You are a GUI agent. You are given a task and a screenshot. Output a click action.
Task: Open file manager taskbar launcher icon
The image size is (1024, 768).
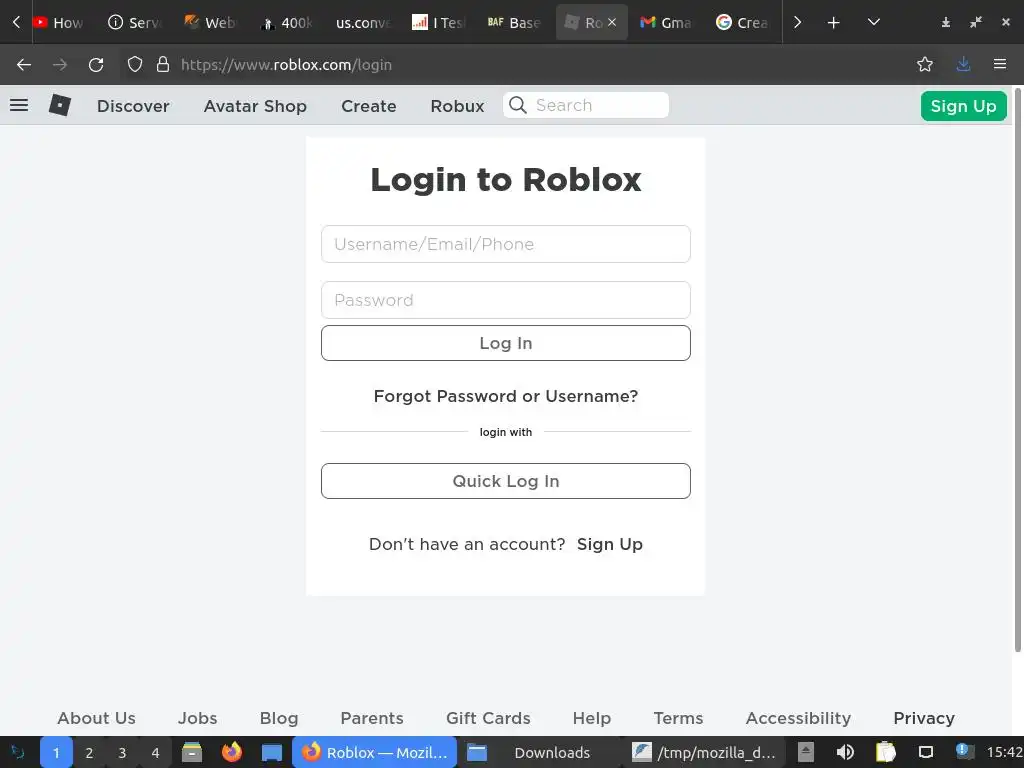[192, 752]
